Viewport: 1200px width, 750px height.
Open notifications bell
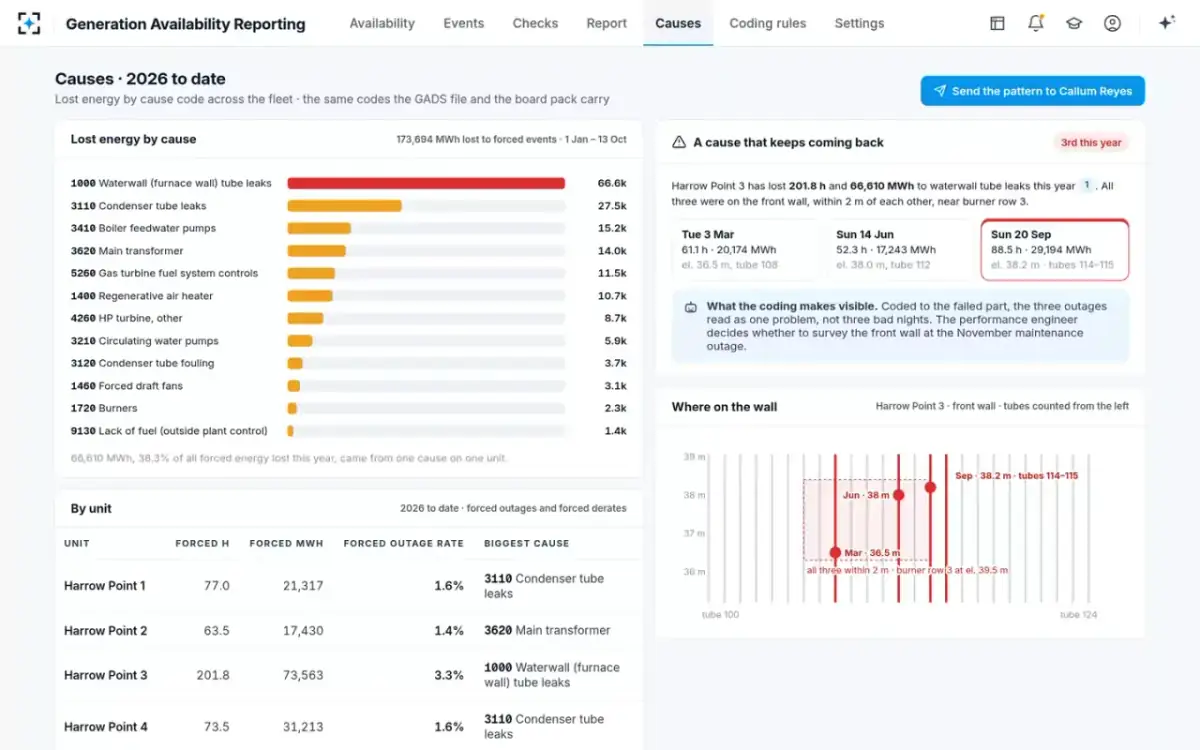click(x=1036, y=23)
